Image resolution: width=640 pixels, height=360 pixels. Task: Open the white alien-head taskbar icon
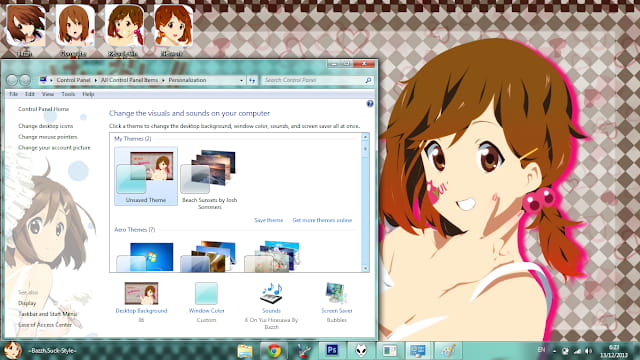(x=361, y=351)
